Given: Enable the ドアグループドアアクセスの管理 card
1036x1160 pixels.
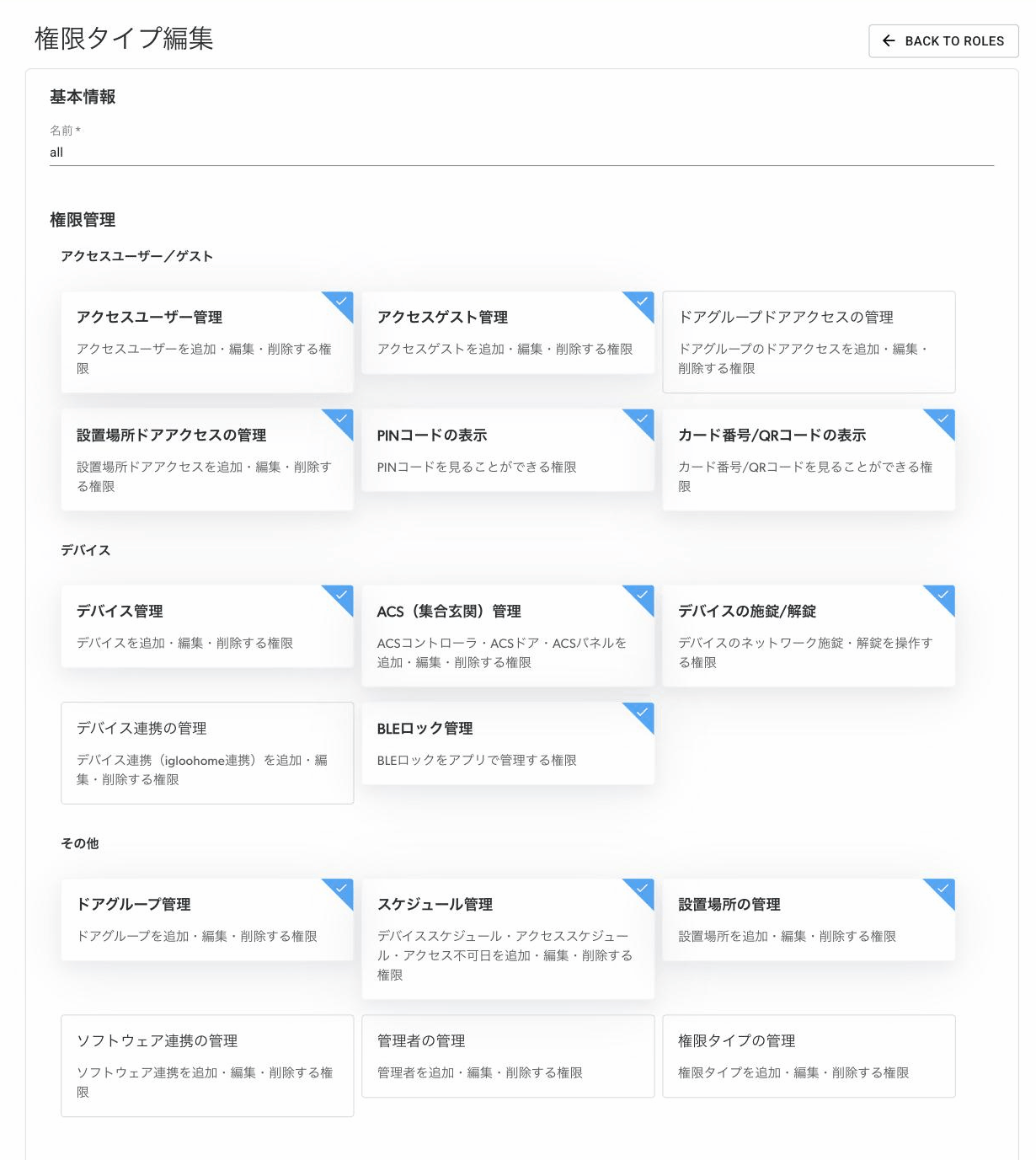Looking at the screenshot, I should tap(809, 342).
